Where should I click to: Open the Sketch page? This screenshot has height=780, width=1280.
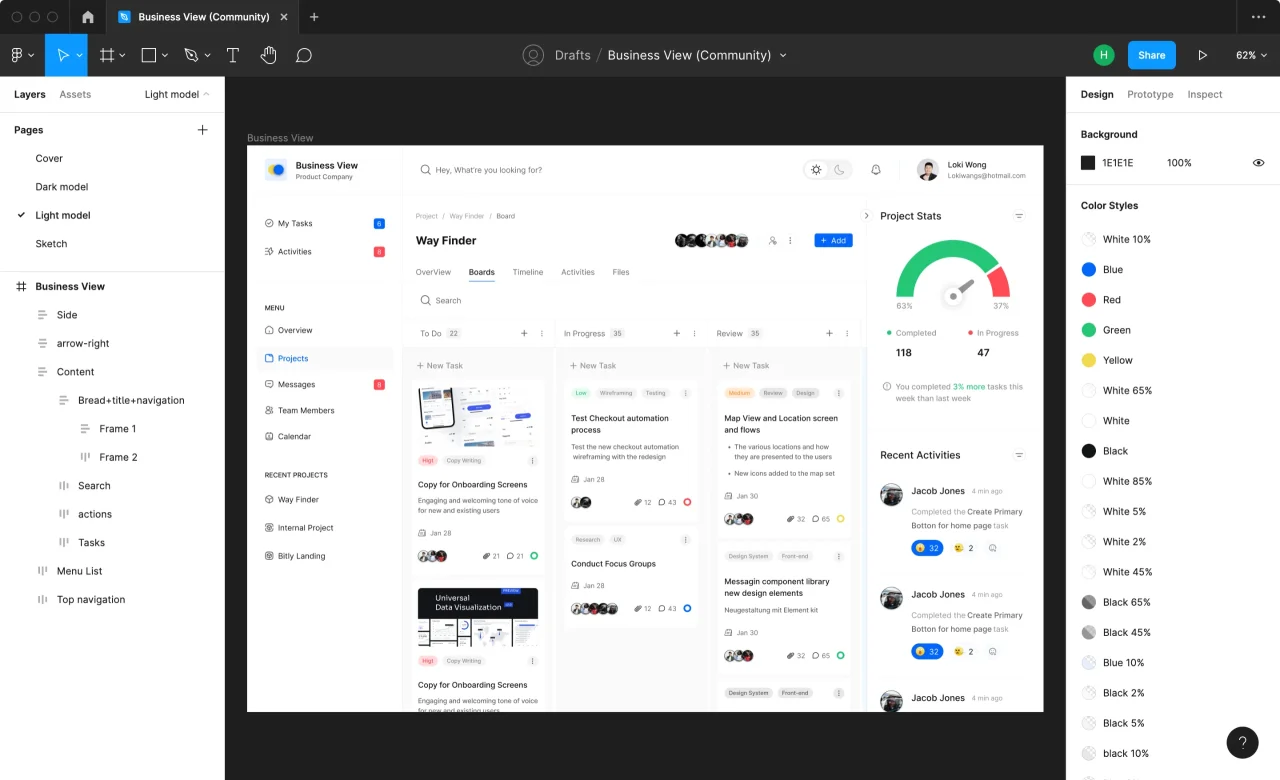pos(51,243)
